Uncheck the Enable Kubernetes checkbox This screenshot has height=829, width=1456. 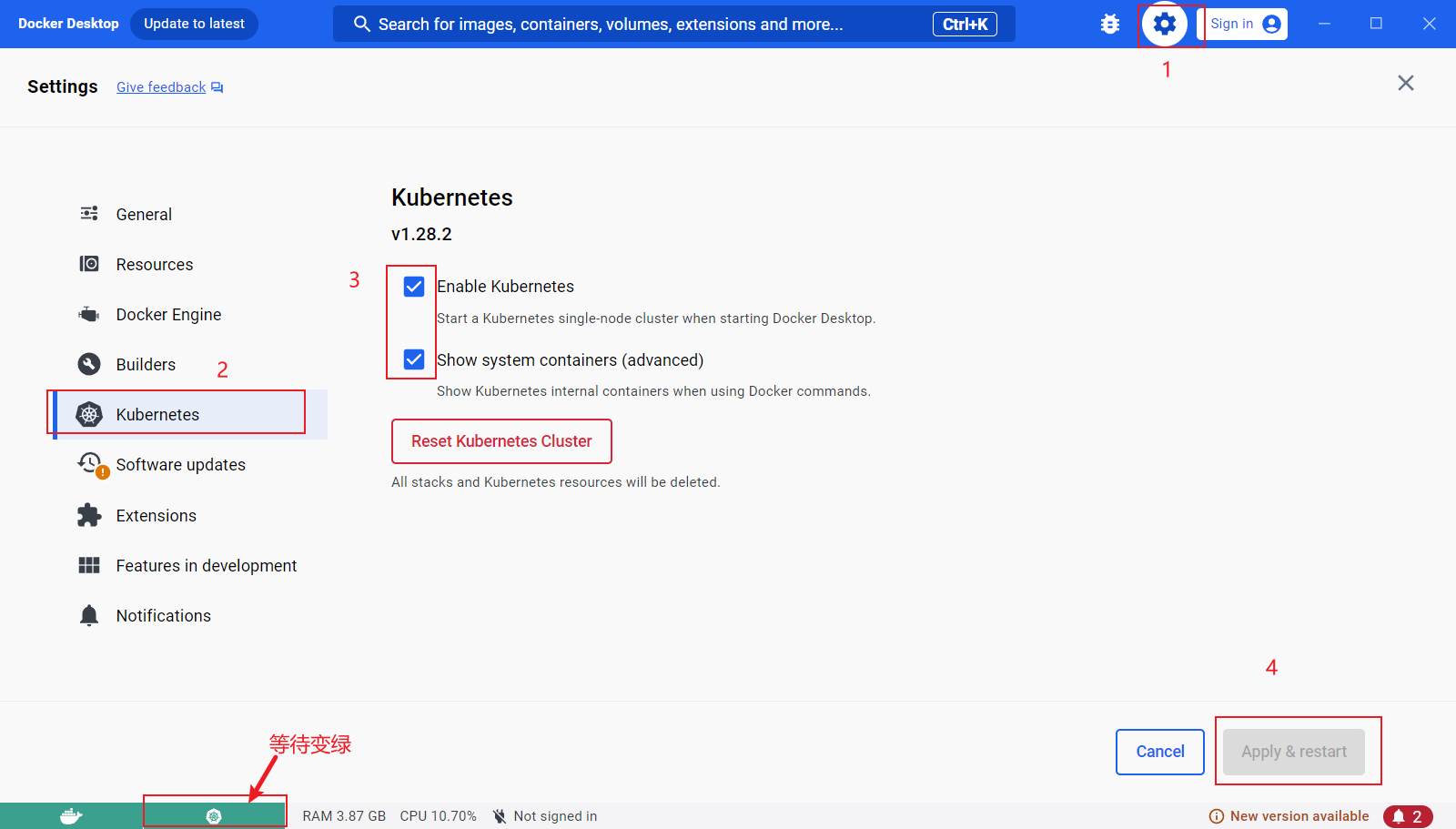coord(414,287)
